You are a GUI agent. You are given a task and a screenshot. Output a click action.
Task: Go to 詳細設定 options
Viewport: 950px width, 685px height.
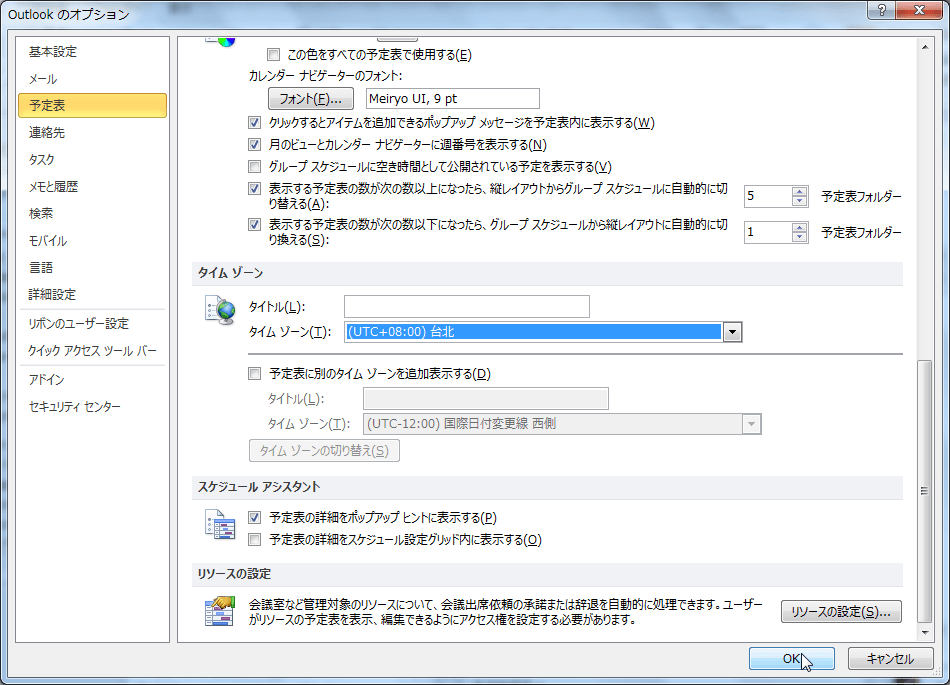(x=92, y=294)
